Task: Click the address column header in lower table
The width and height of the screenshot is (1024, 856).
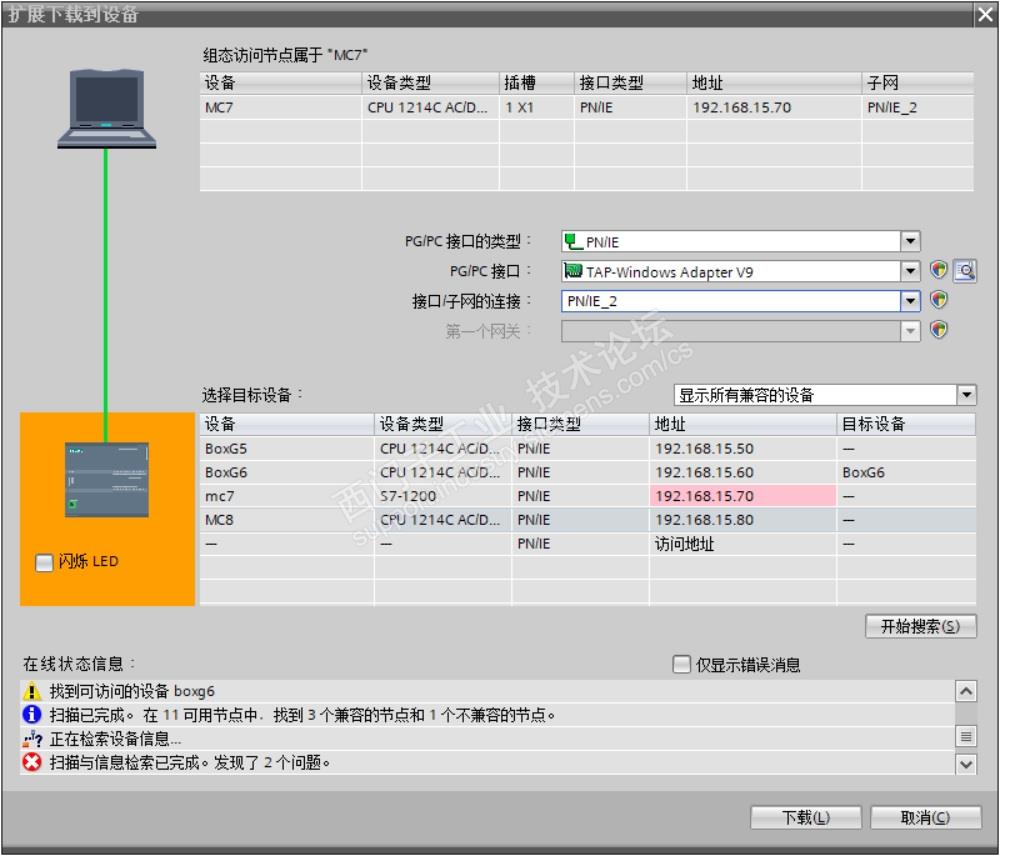Action: pos(743,424)
